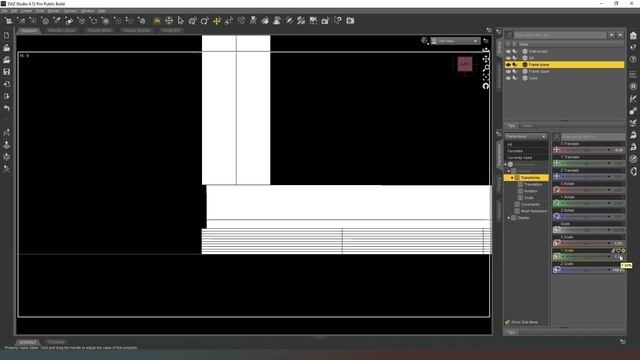
Task: Toggle selectability arrow of Frame Upper node
Action: [x=515, y=71]
